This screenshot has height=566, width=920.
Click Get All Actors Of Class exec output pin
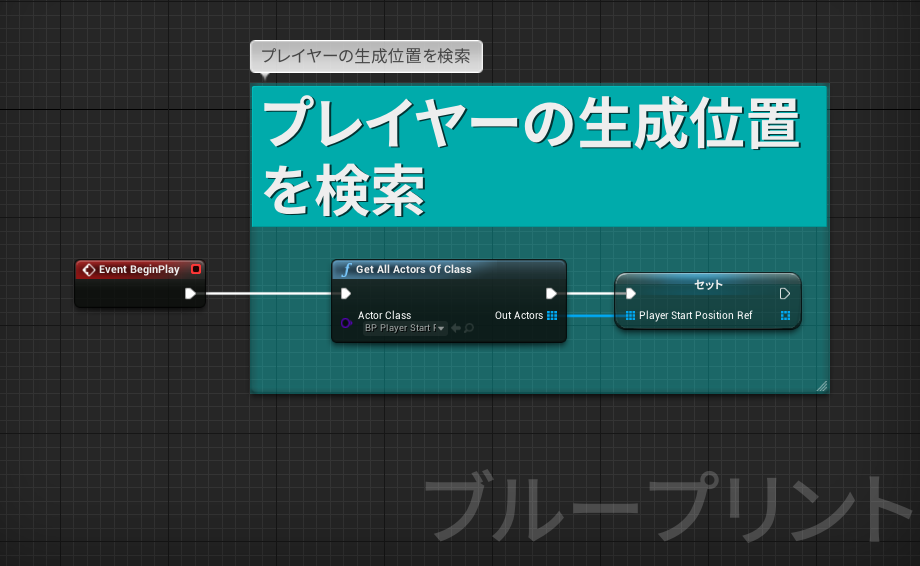[551, 293]
